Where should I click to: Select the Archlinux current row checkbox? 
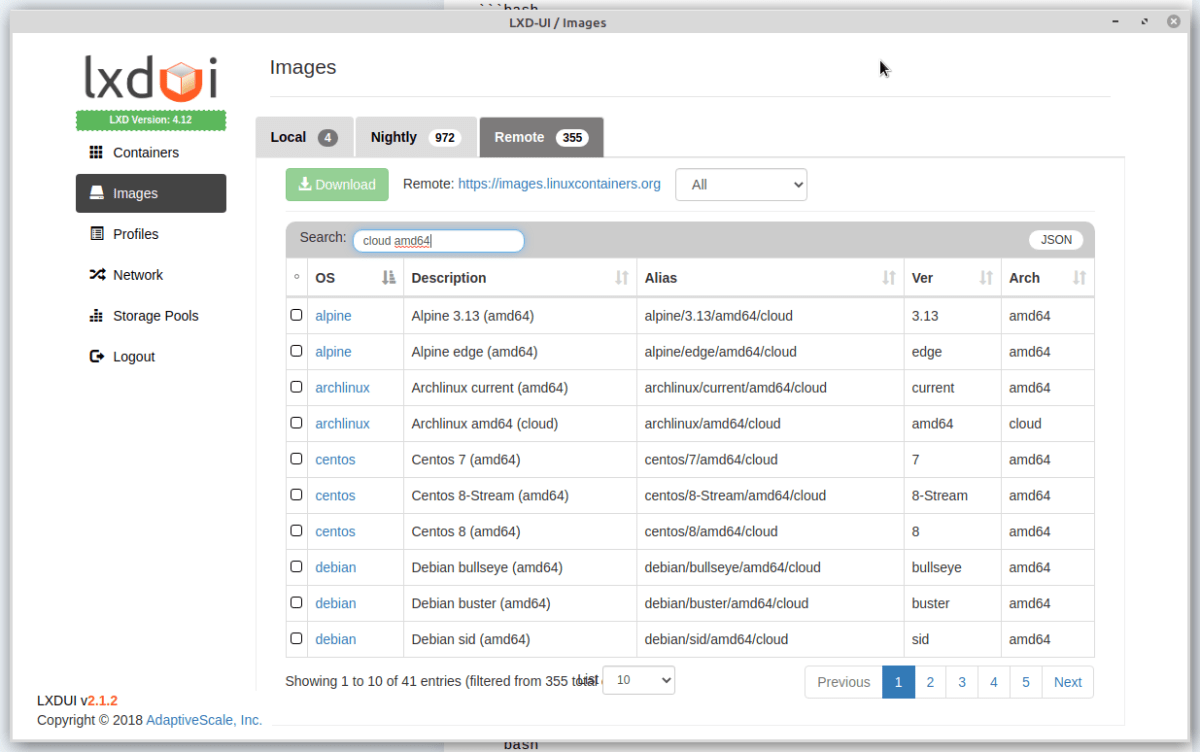(296, 387)
